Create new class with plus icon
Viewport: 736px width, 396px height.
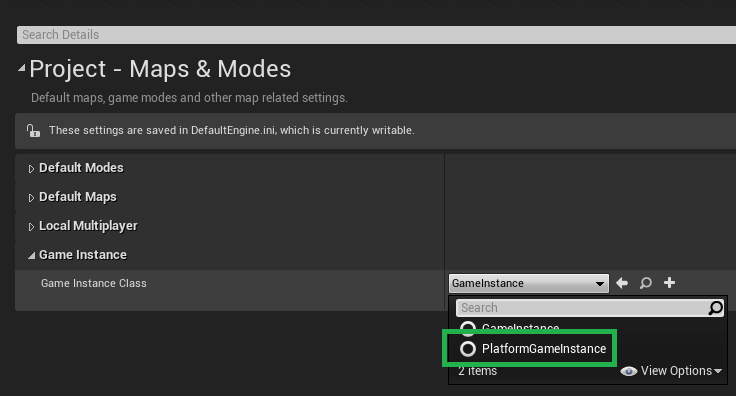click(x=669, y=282)
